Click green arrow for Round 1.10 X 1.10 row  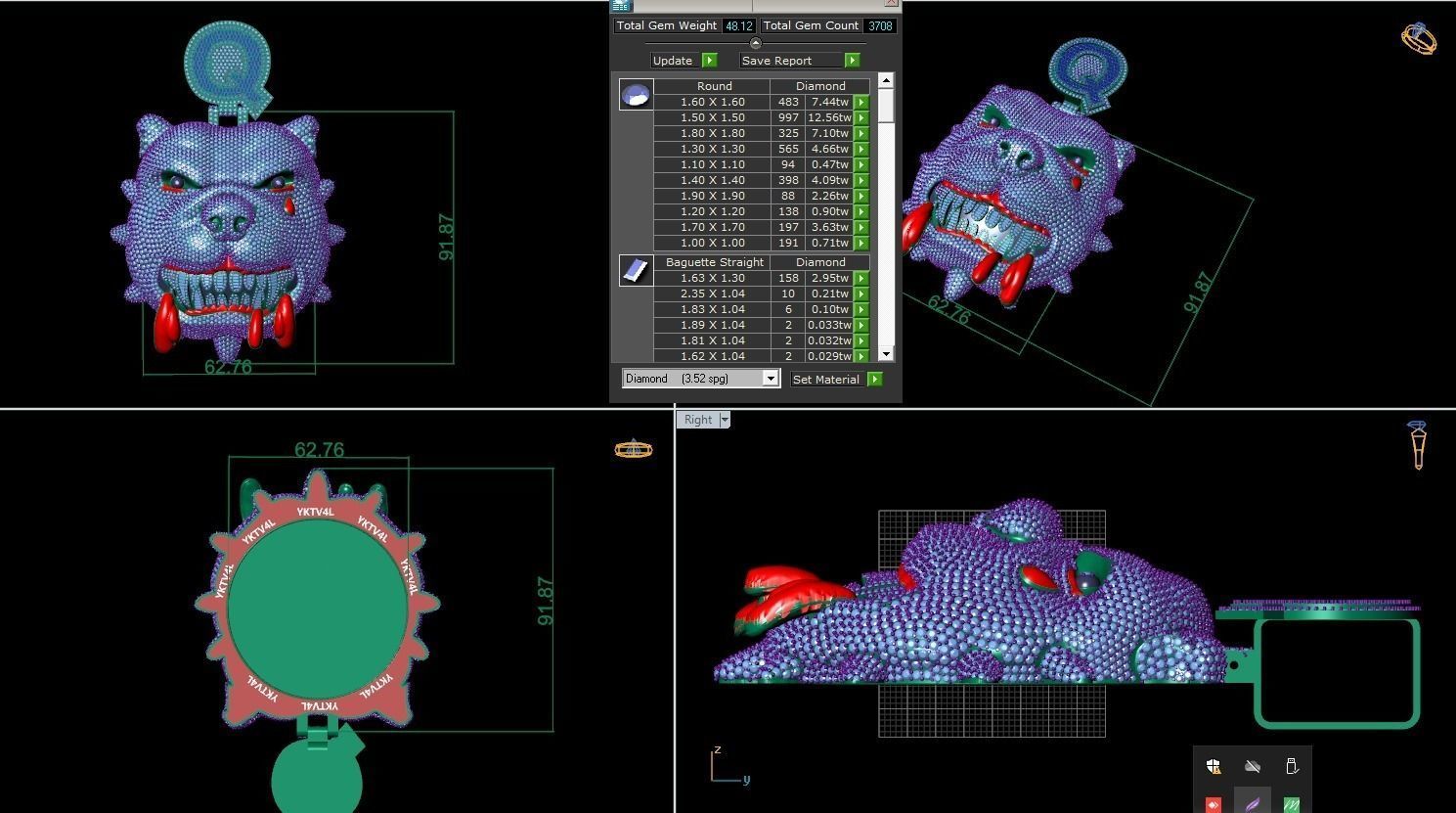[x=861, y=164]
